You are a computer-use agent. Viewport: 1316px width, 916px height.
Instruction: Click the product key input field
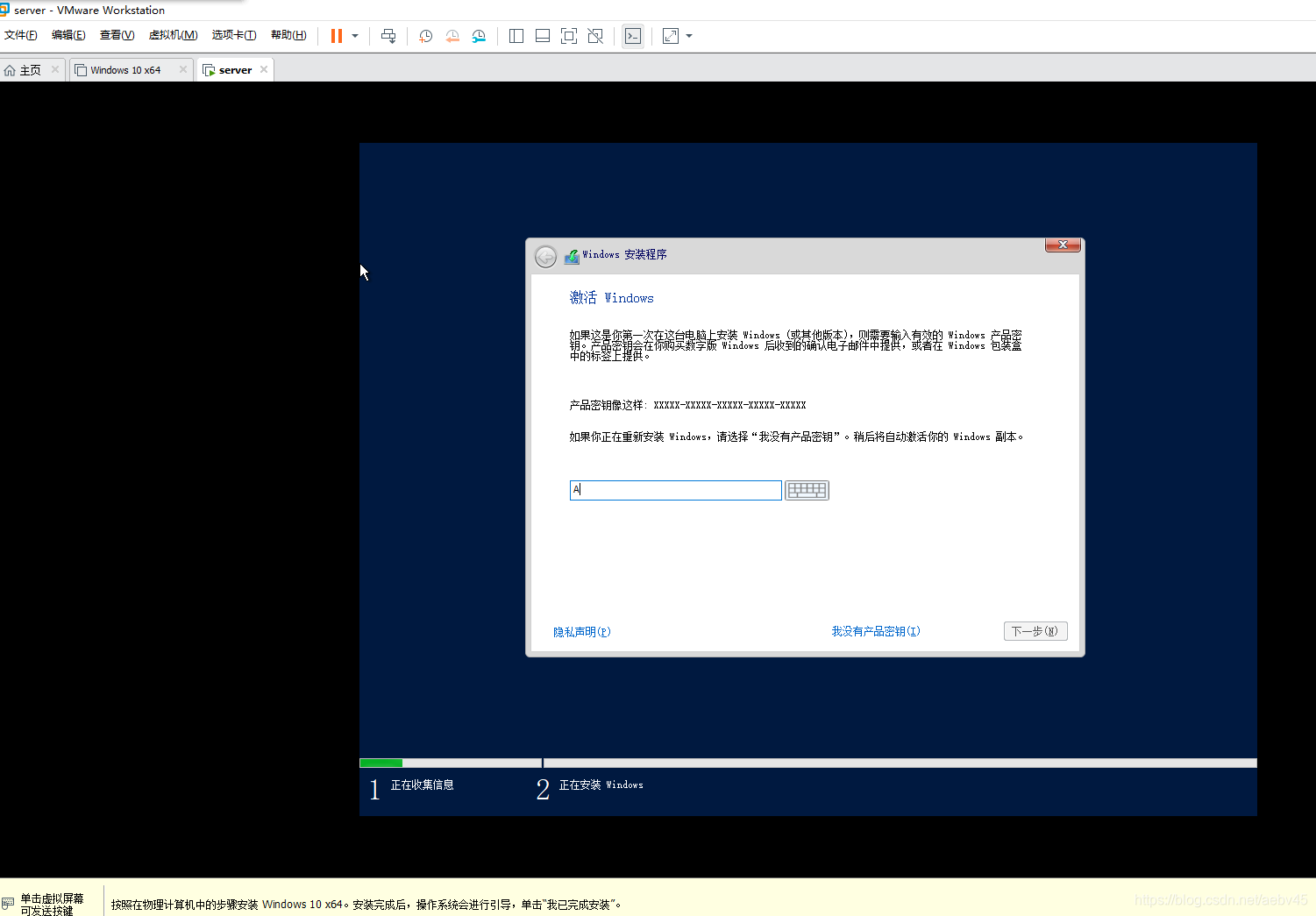click(675, 490)
